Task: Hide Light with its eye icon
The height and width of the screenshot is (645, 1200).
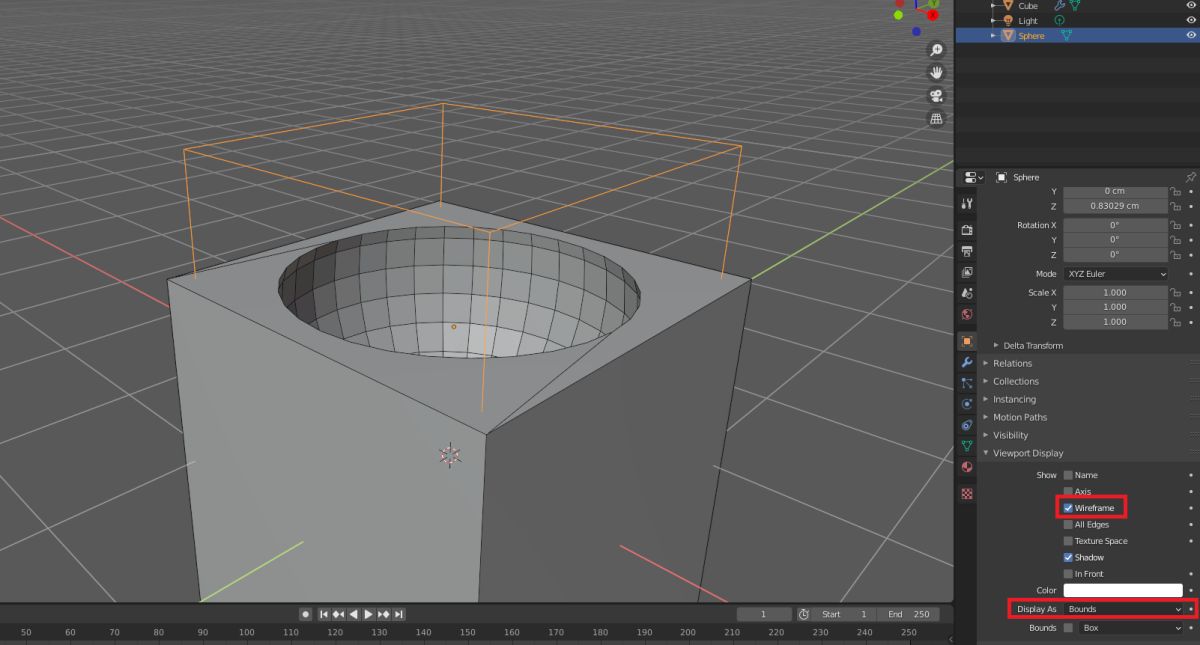Action: pyautogui.click(x=1191, y=20)
